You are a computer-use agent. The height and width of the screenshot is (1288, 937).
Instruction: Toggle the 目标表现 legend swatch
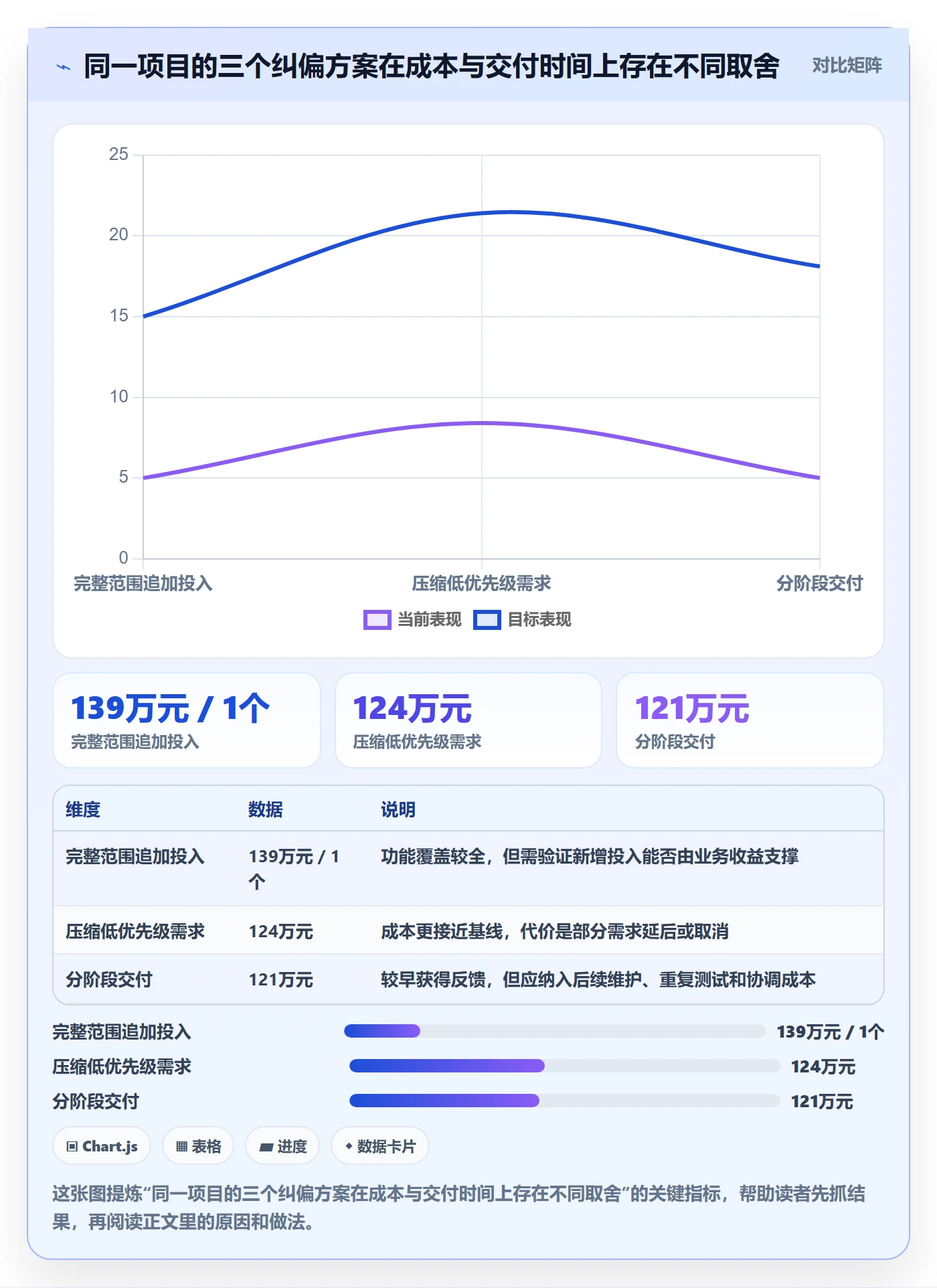[487, 620]
